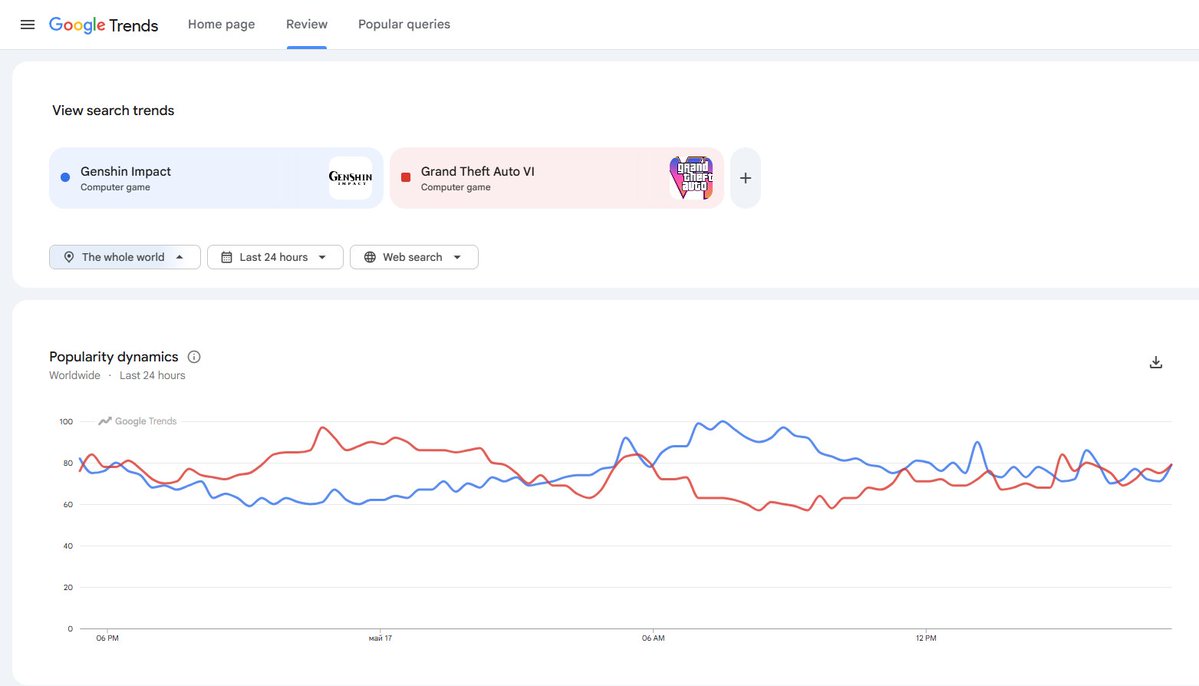Screen dimensions: 1199x686
Task: Click the Popularity dynamics heading
Action: [x=113, y=356]
